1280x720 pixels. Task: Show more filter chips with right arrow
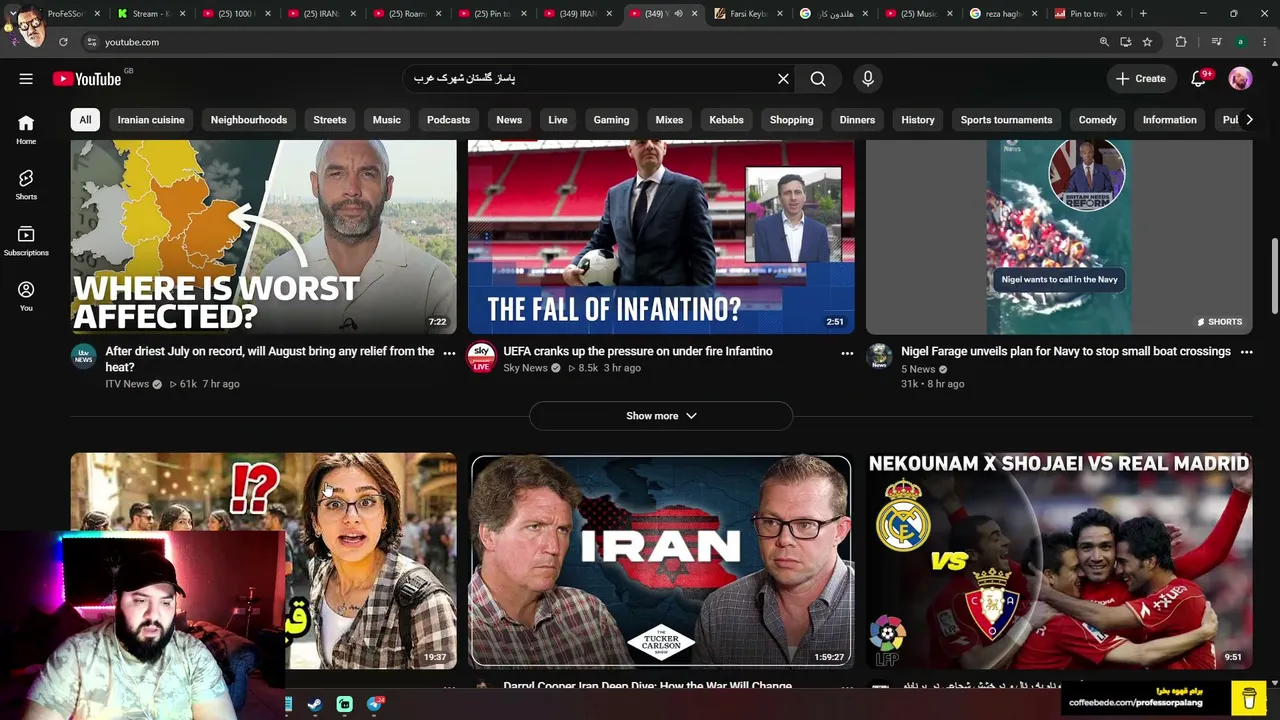click(x=1248, y=120)
